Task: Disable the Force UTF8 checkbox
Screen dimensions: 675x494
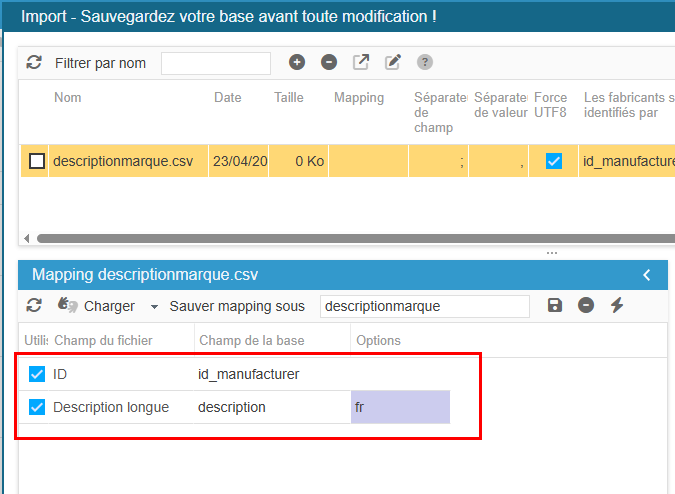Action: [x=554, y=161]
